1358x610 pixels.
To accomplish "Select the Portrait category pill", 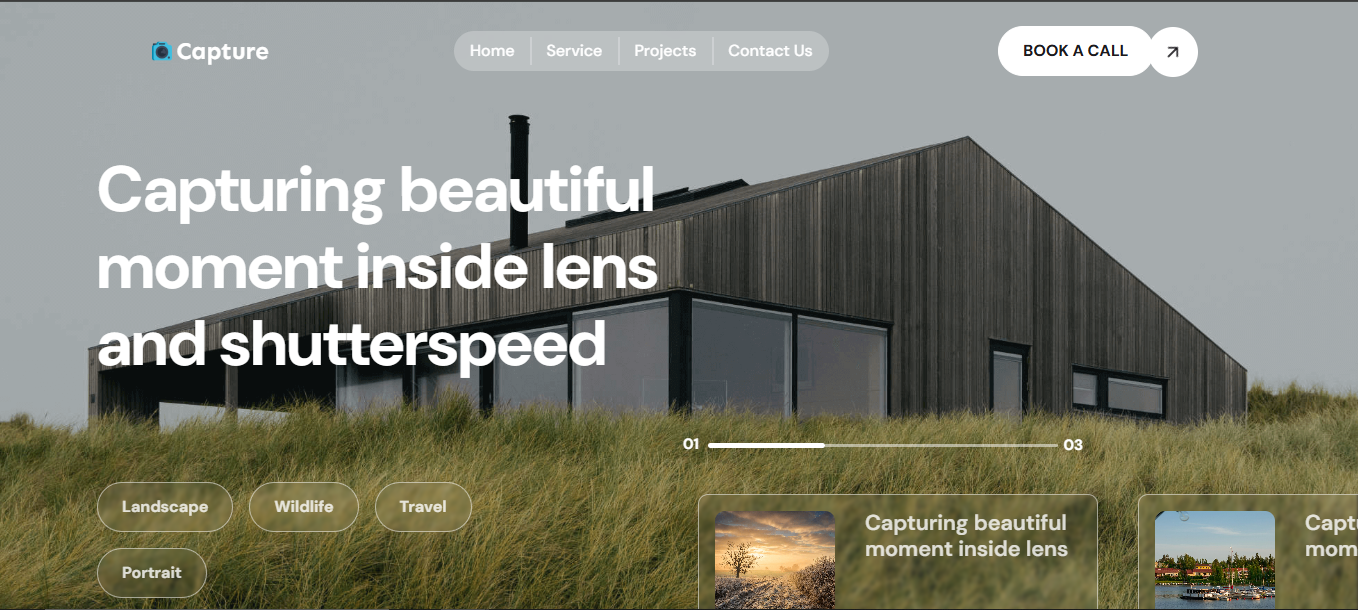I will point(152,573).
